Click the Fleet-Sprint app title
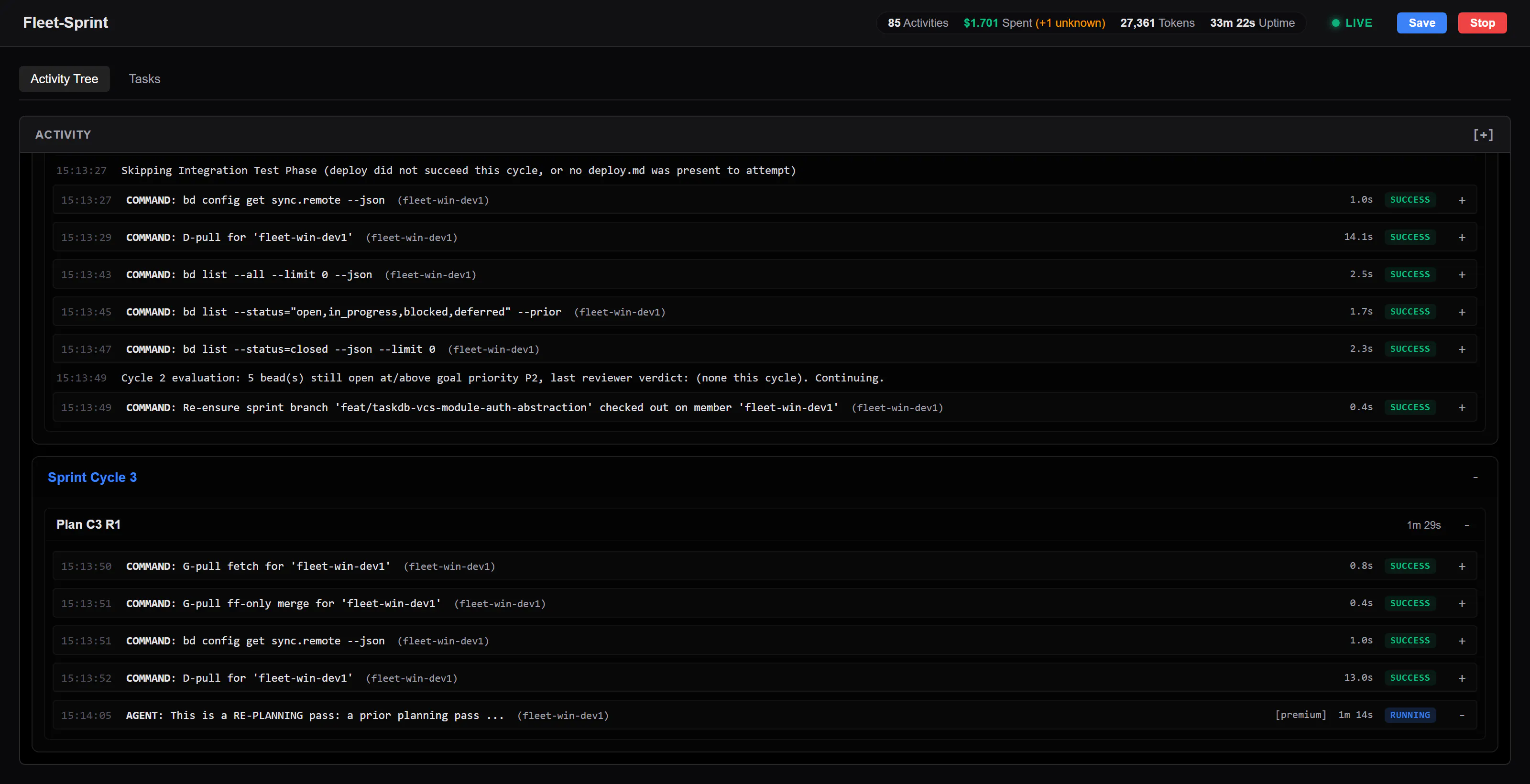 pos(66,22)
